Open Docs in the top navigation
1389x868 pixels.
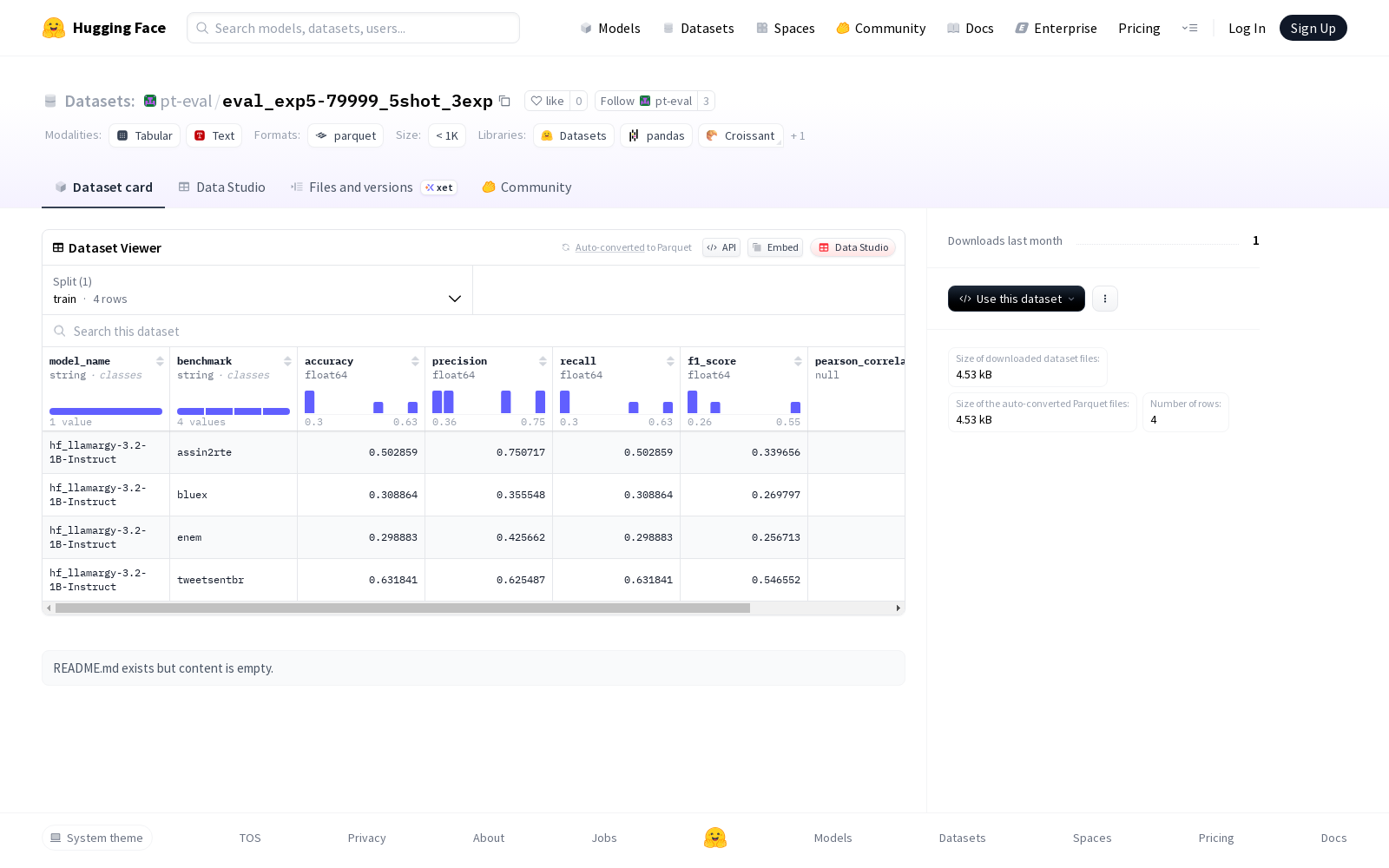(970, 29)
